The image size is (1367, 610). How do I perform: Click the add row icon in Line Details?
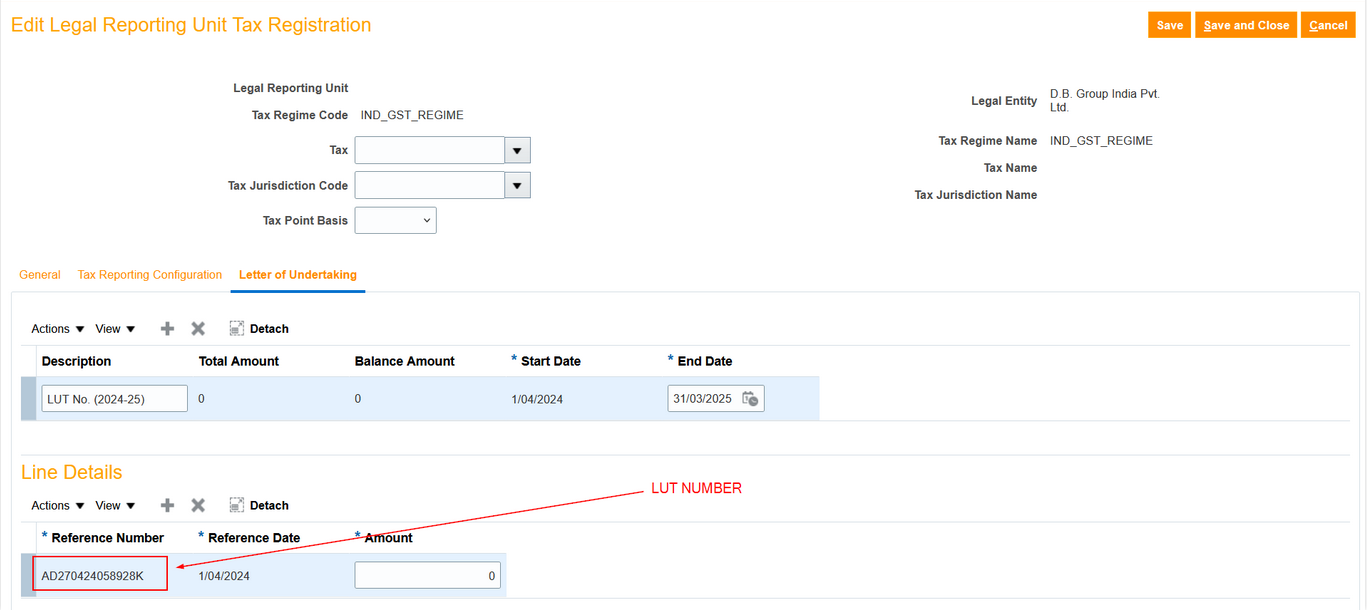[x=166, y=505]
